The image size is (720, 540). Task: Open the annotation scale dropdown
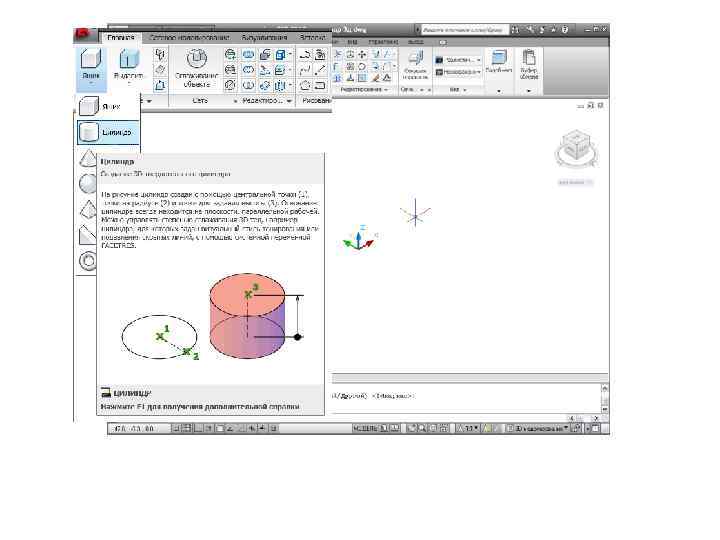click(x=468, y=428)
